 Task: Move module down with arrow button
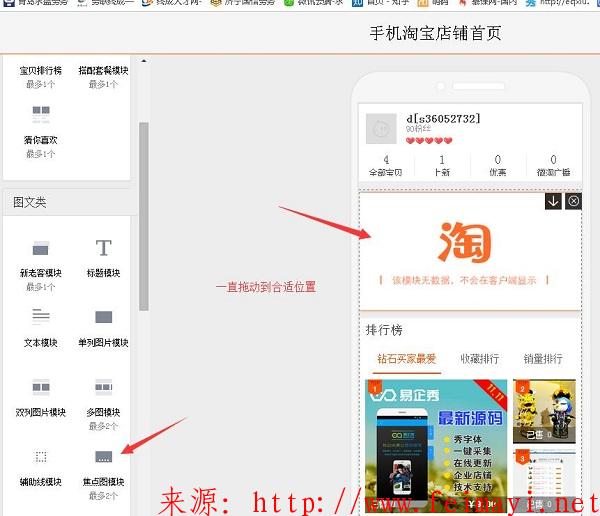[x=553, y=201]
